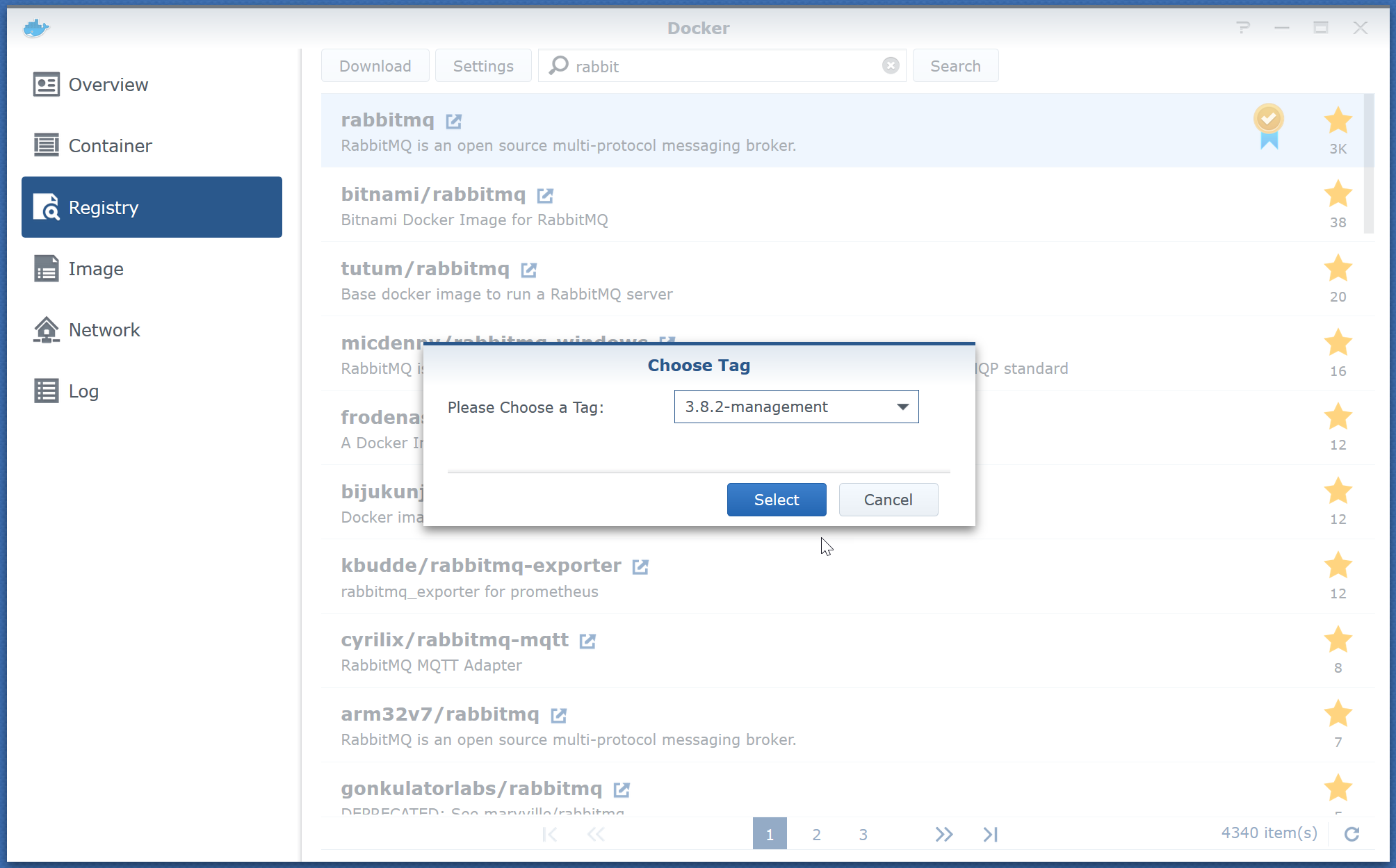Go to next page with double-chevron arrow
This screenshot has width=1396, height=868.
pos(943,834)
